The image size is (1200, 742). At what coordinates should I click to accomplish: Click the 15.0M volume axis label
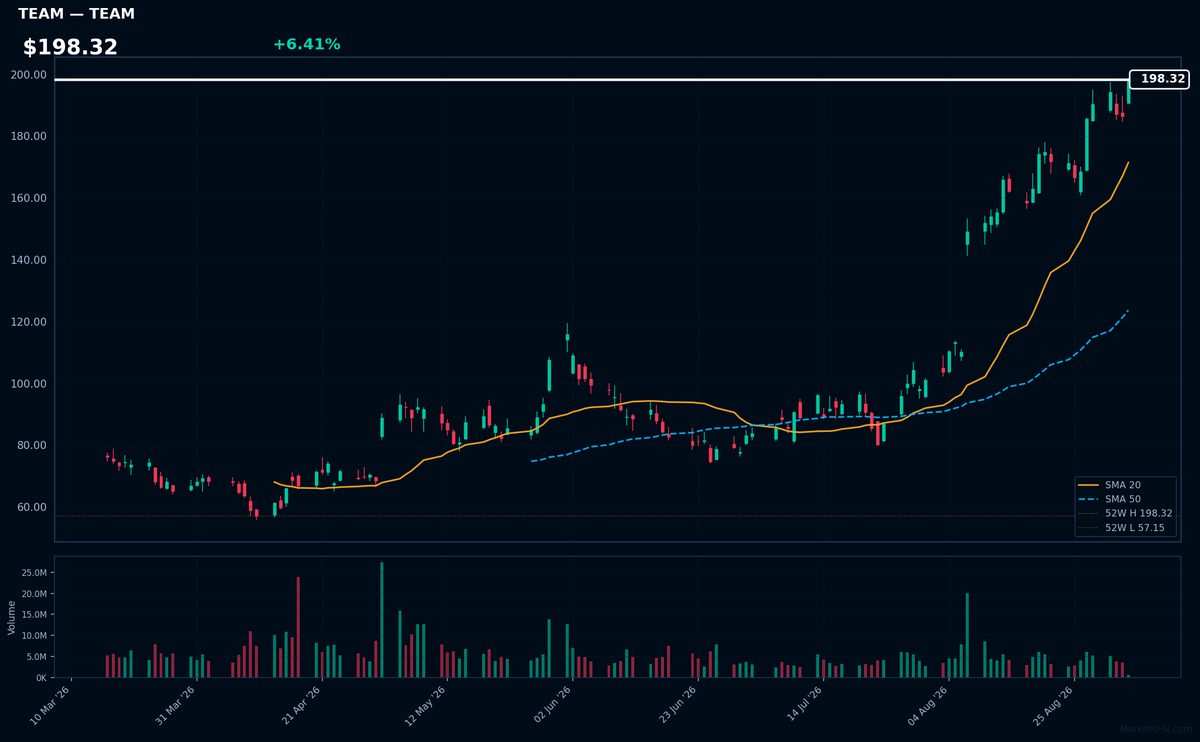pos(32,615)
